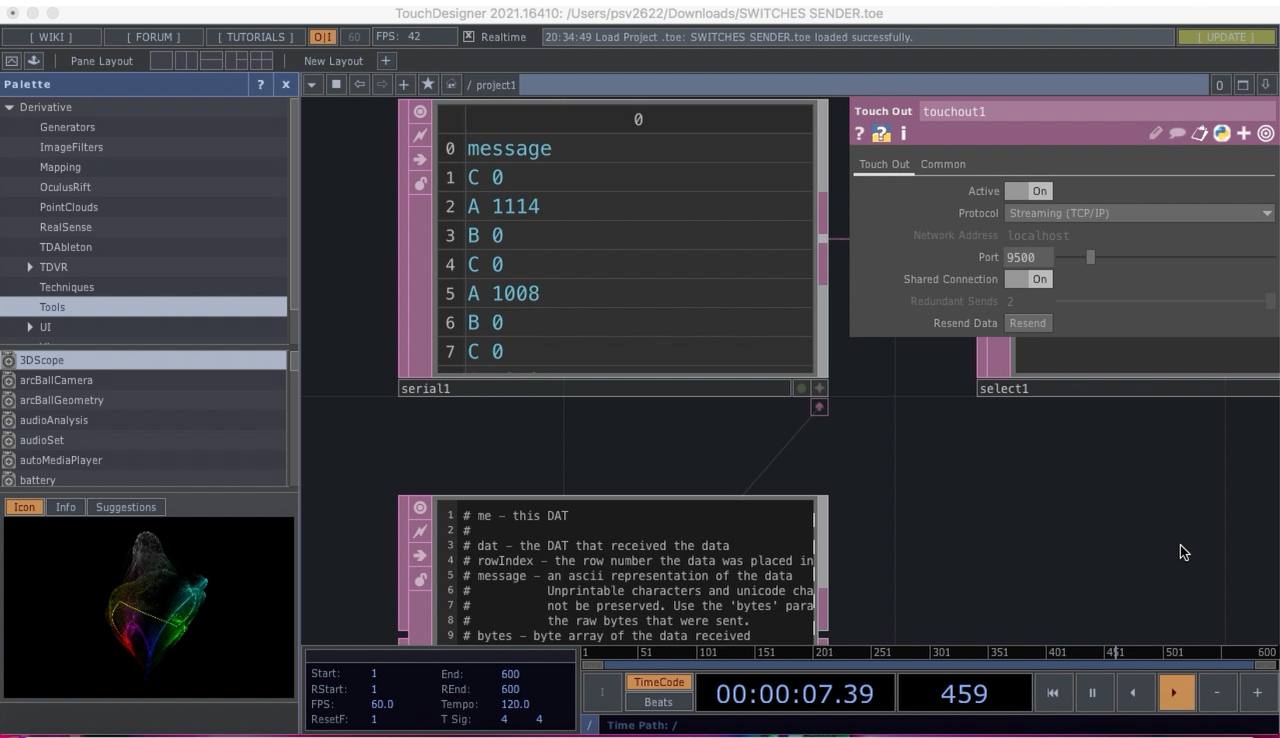Image resolution: width=1280 pixels, height=738 pixels.
Task: Open the Protocol dropdown menu
Action: pyautogui.click(x=1139, y=213)
